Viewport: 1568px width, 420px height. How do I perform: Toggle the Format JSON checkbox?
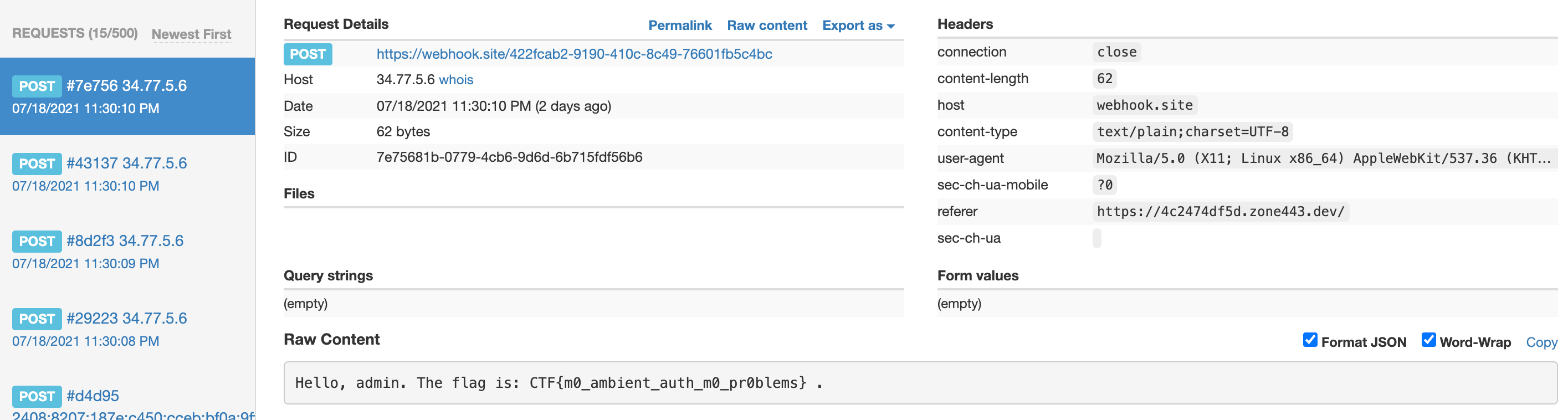click(1310, 340)
